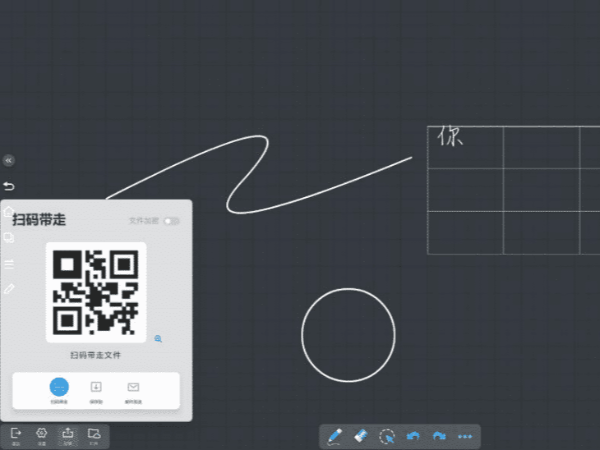
Task: Choose the scan-to-take-away share option
Action: pyautogui.click(x=59, y=388)
